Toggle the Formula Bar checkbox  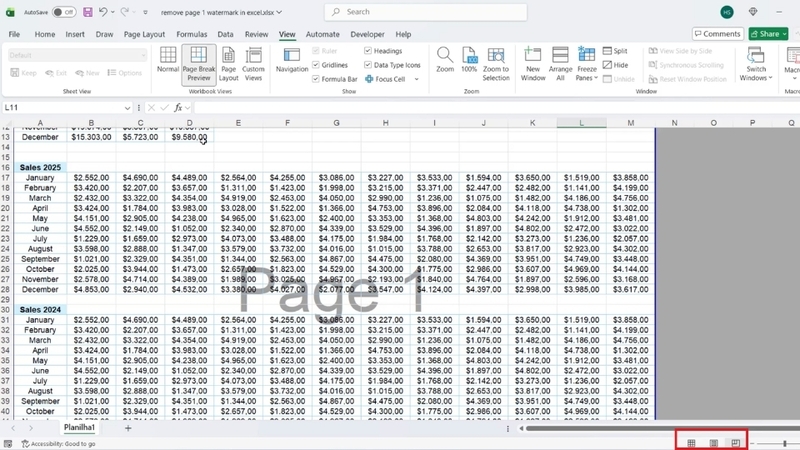(x=316, y=79)
